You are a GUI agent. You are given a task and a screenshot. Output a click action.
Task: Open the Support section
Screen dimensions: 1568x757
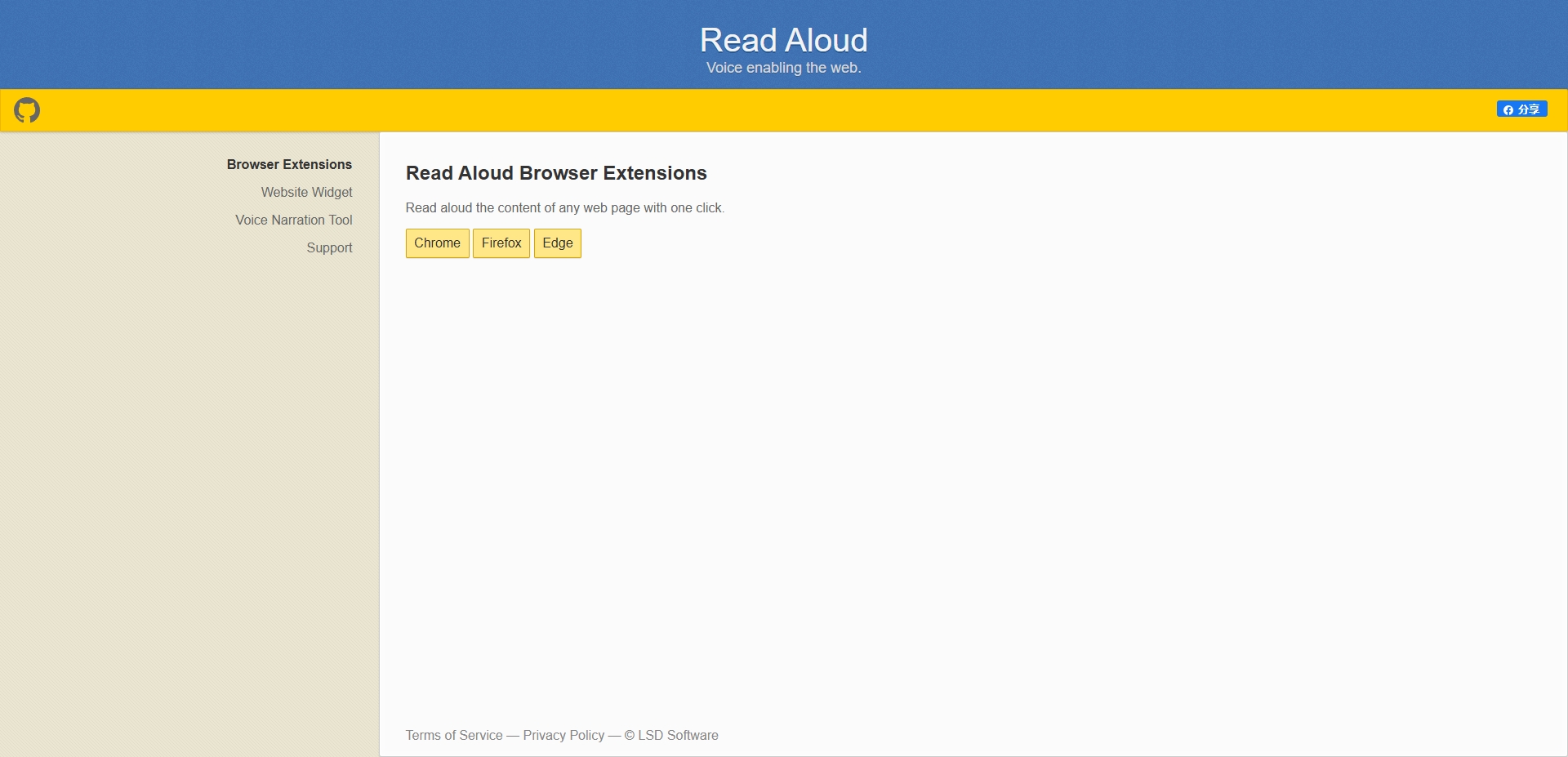point(329,247)
